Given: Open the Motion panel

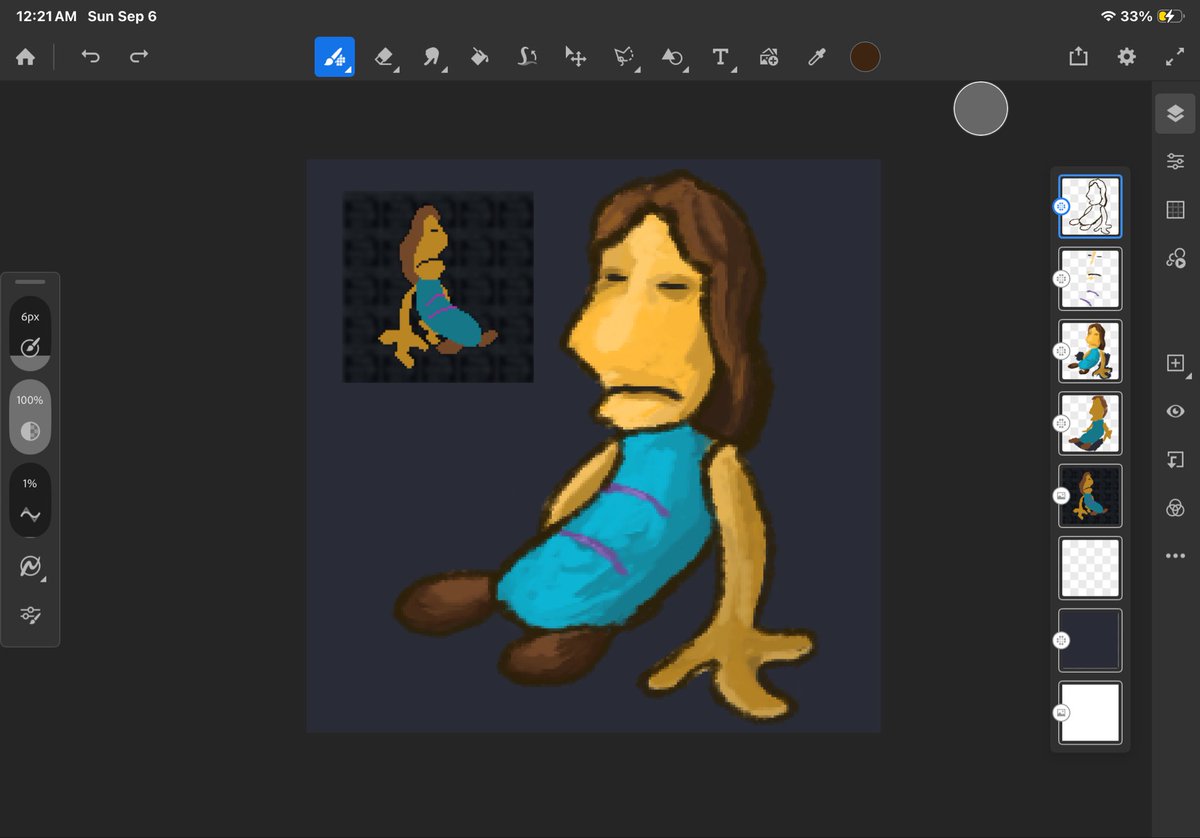Looking at the screenshot, I should (1175, 258).
